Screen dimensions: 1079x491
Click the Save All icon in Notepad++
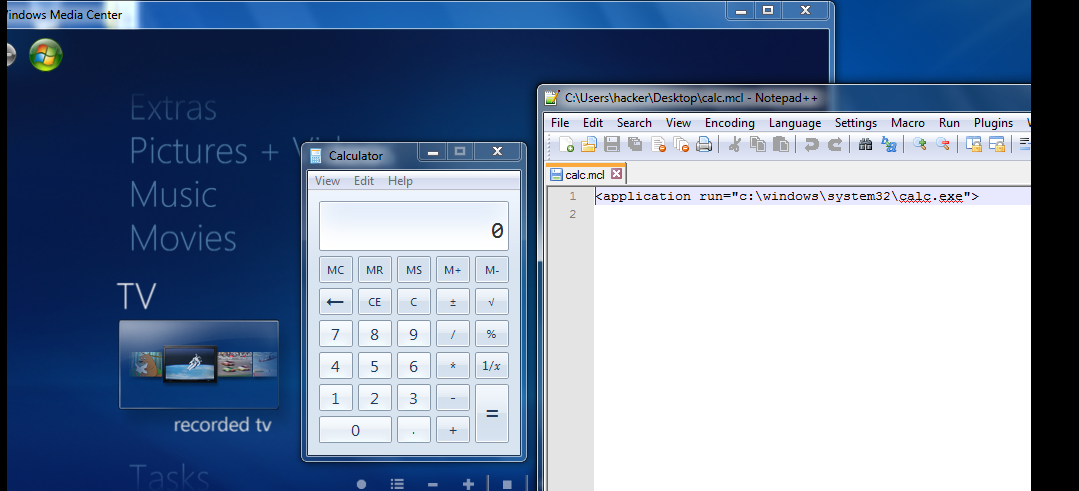[634, 144]
